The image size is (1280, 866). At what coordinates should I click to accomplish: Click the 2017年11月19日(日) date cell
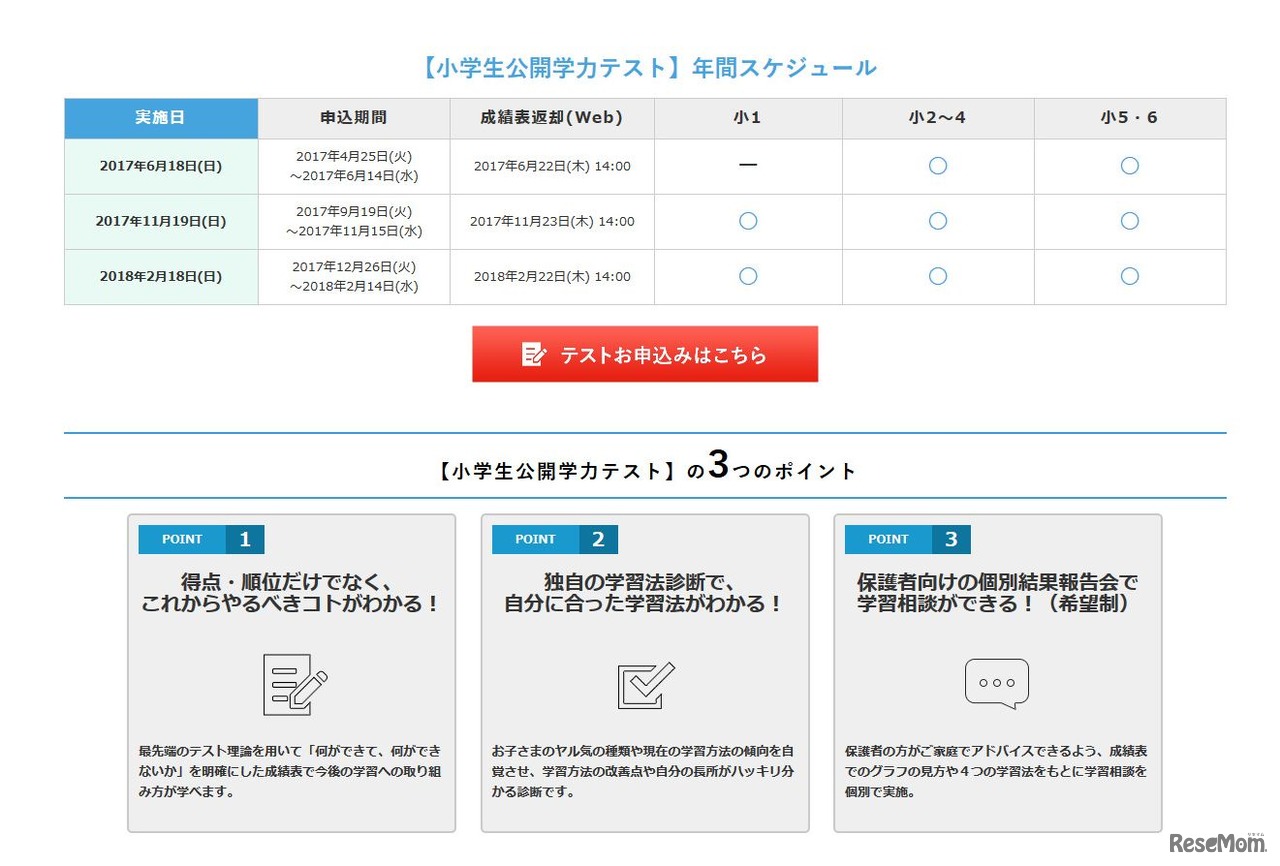pos(160,221)
